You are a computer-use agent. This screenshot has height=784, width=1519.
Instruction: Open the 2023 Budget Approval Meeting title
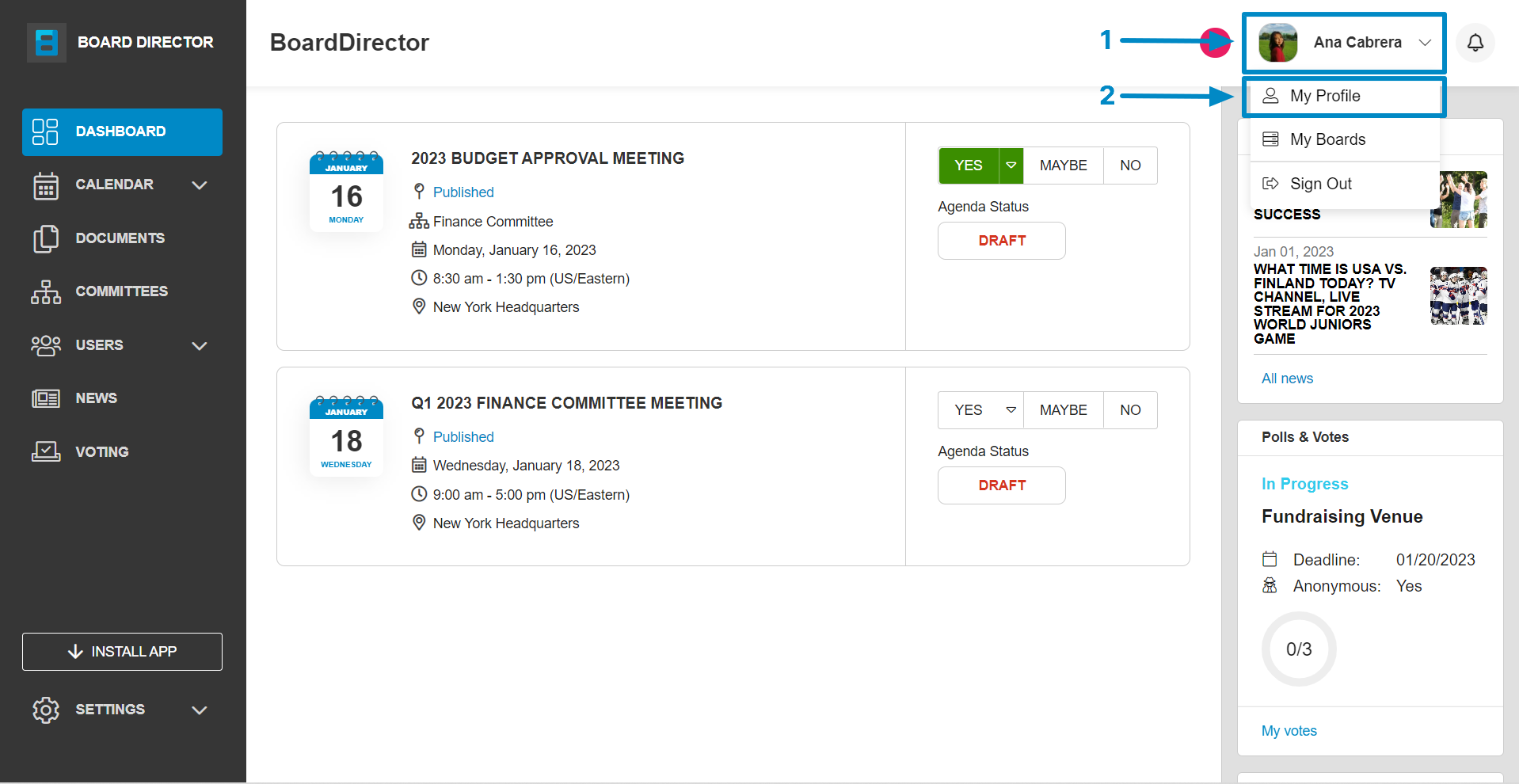tap(547, 158)
